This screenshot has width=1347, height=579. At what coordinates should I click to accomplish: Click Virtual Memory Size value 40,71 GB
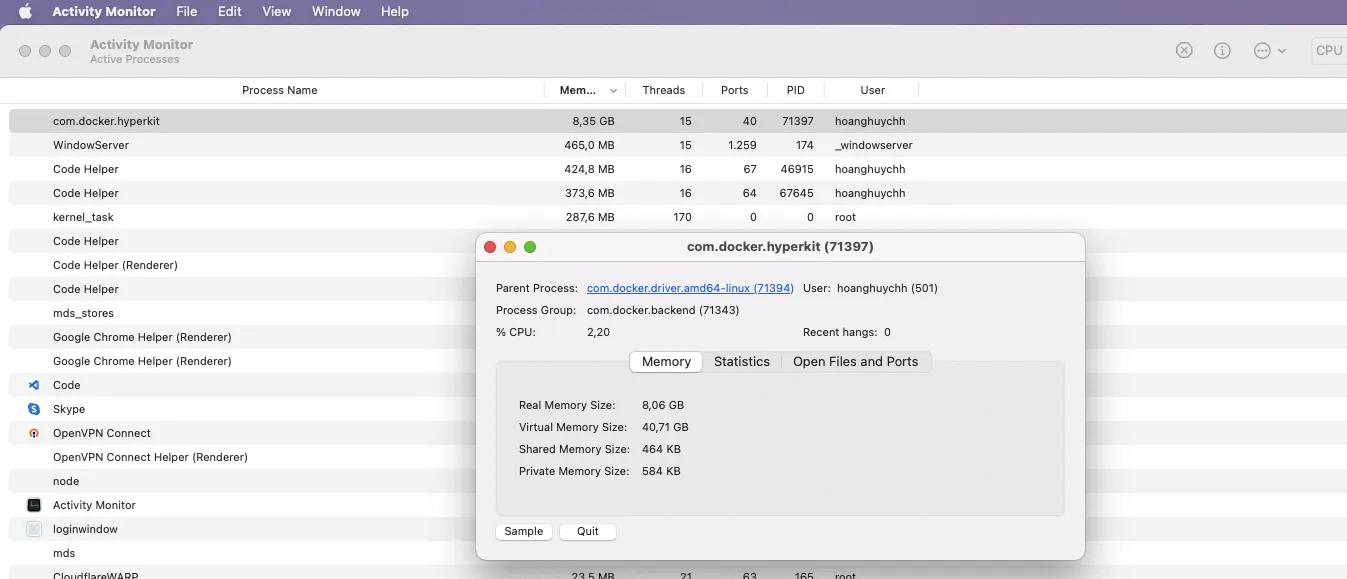pos(665,427)
